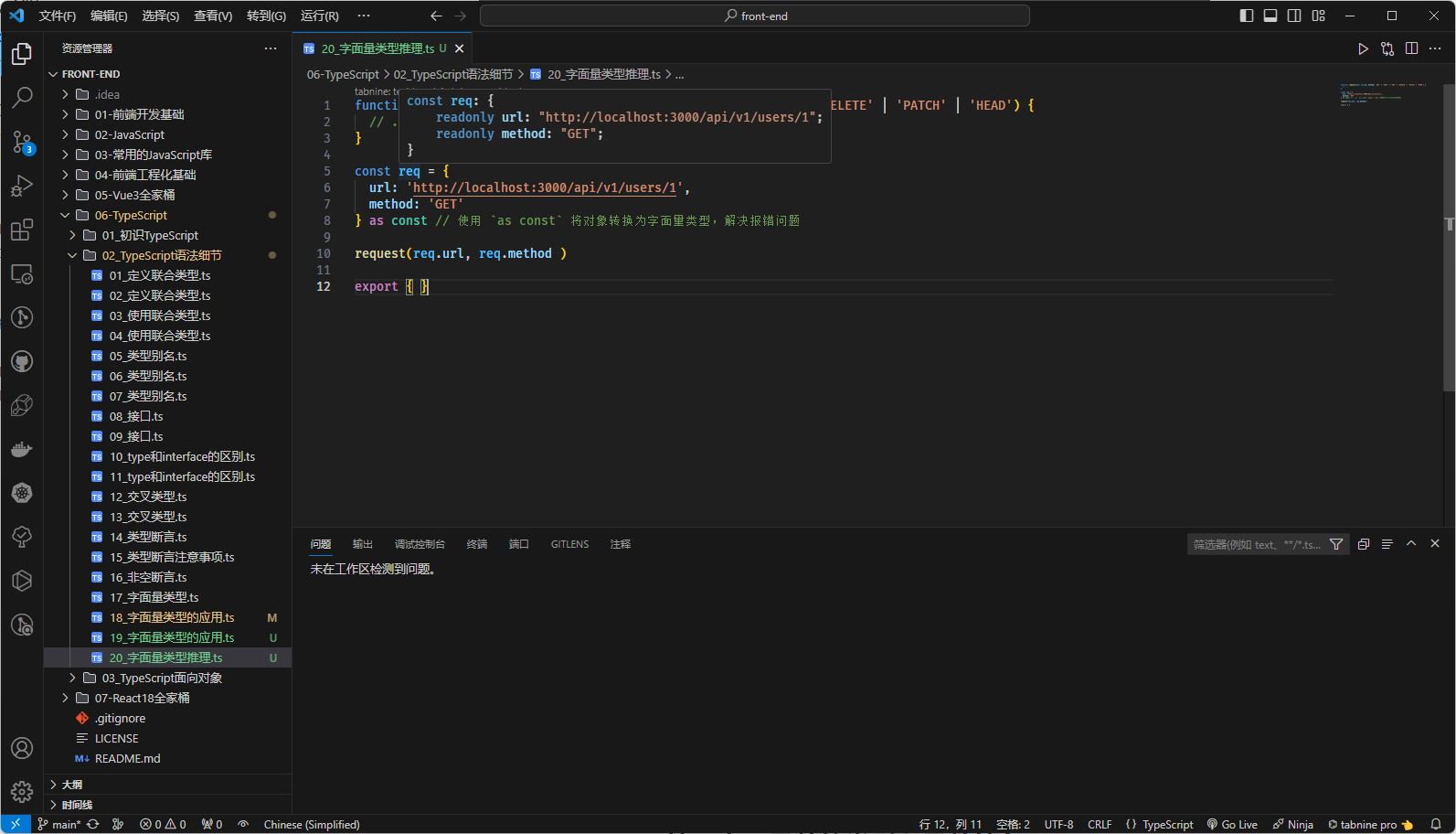Open the Search view in activity bar
Image resolution: width=1456 pixels, height=834 pixels.
pos(22,97)
